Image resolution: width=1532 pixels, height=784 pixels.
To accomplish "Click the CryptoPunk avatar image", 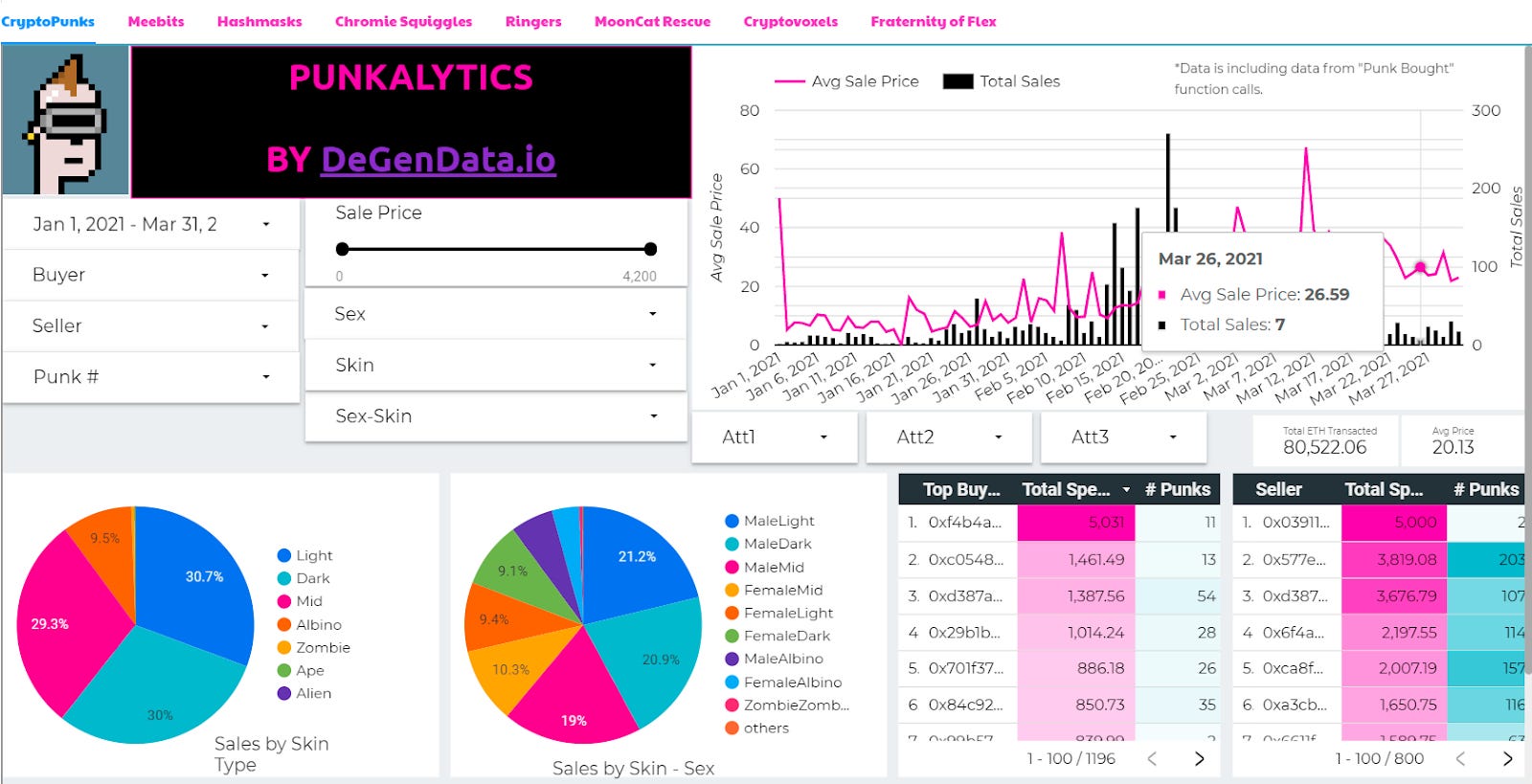I will click(x=65, y=121).
